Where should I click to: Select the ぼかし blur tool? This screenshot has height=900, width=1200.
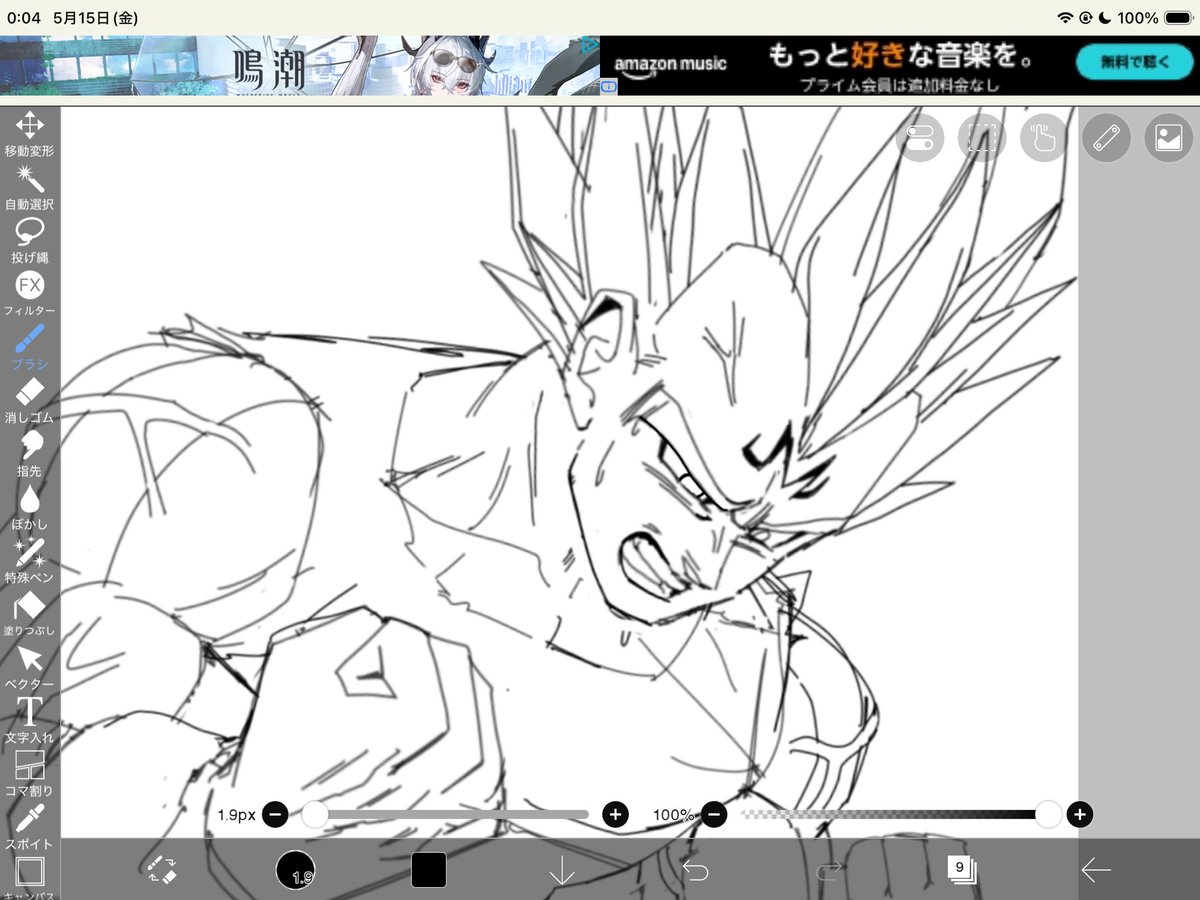(x=30, y=507)
